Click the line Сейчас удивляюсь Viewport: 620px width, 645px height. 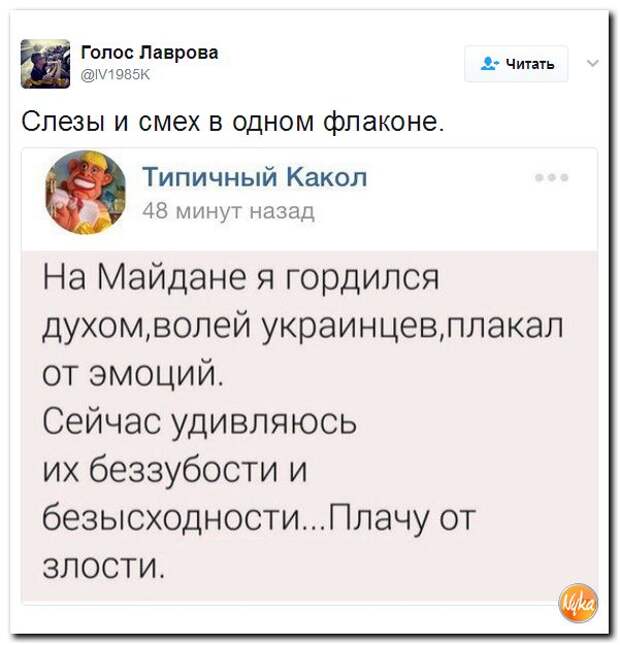[x=200, y=422]
